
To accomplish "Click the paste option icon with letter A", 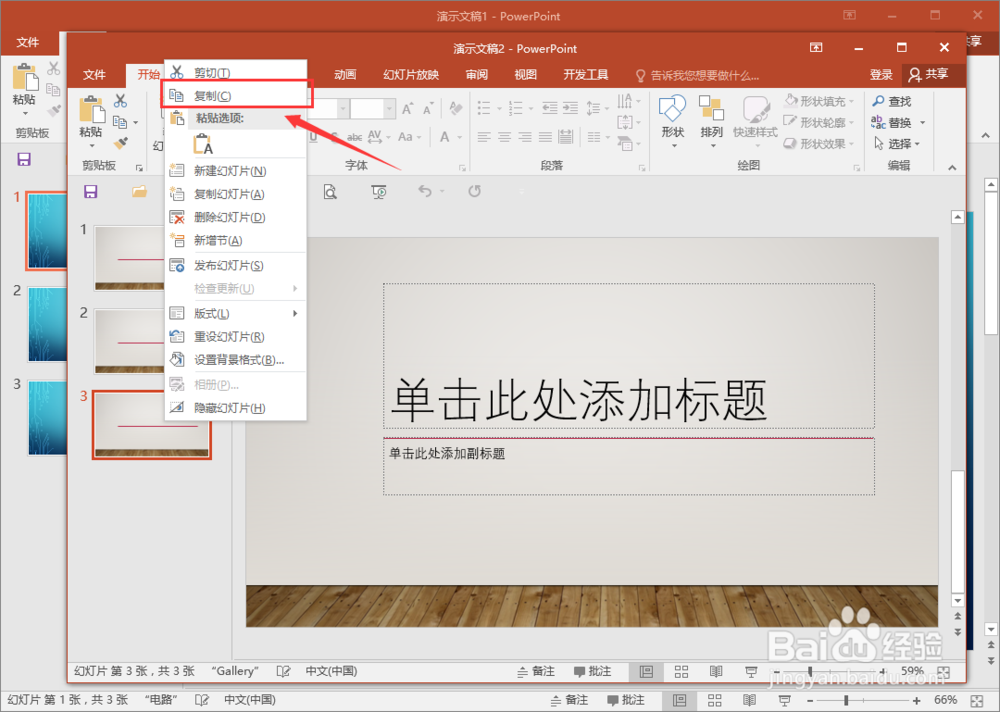I will (203, 144).
